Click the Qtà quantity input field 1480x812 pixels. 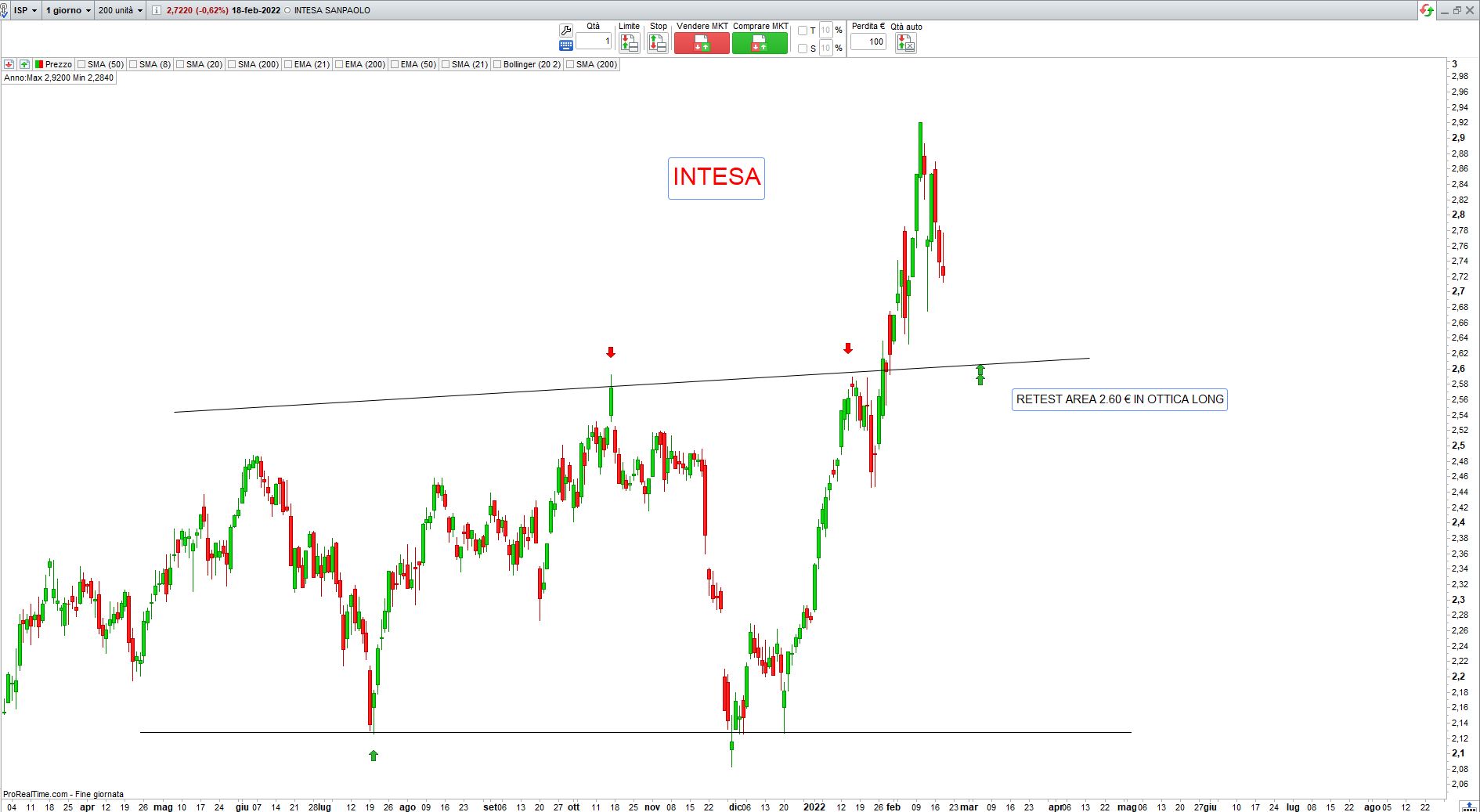(x=594, y=41)
